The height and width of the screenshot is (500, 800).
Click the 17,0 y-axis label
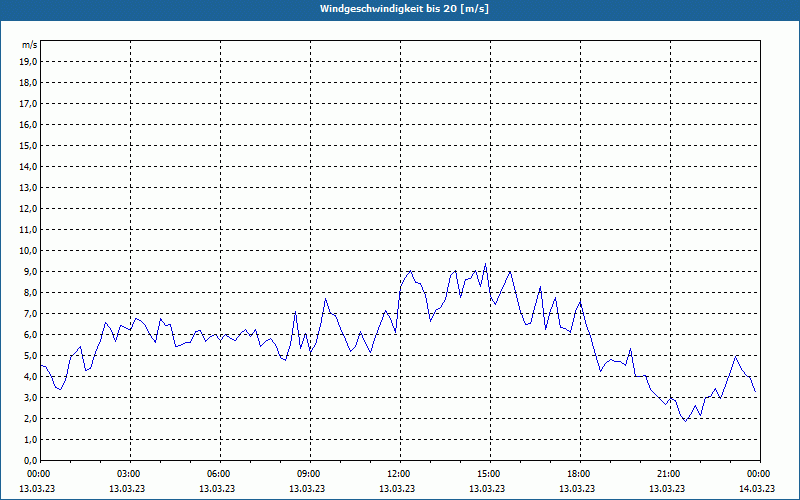click(x=29, y=104)
